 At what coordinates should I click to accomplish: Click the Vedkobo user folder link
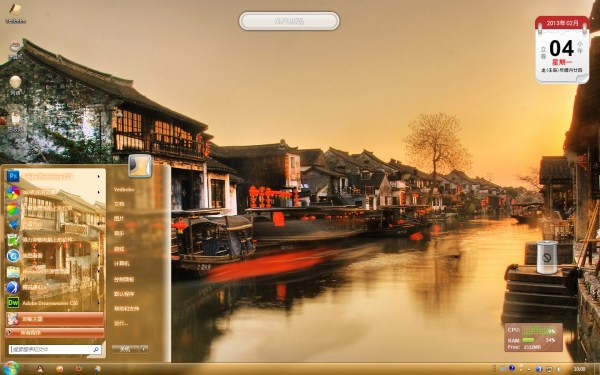click(x=124, y=189)
